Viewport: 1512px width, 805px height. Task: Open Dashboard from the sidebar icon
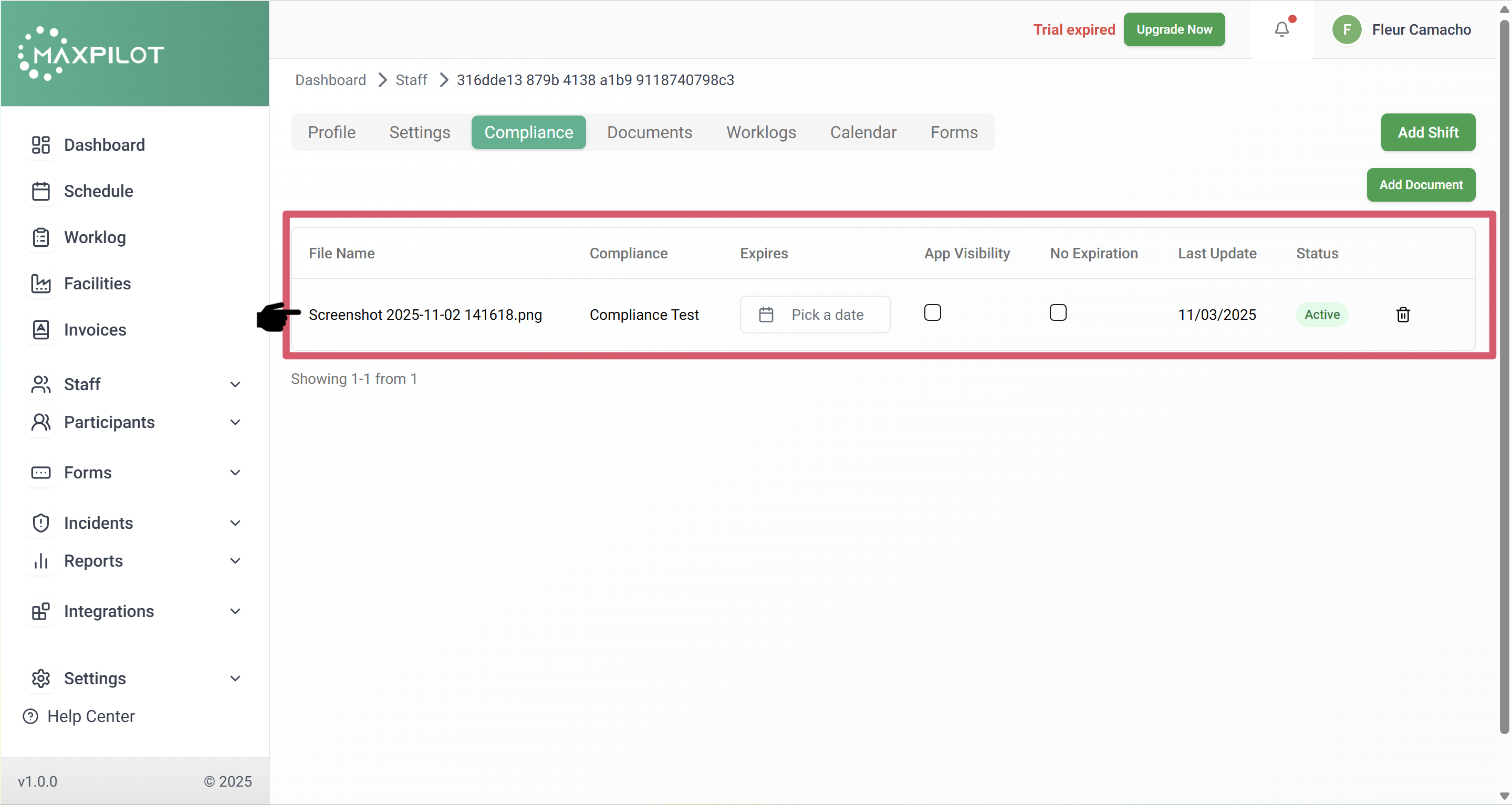coord(40,145)
